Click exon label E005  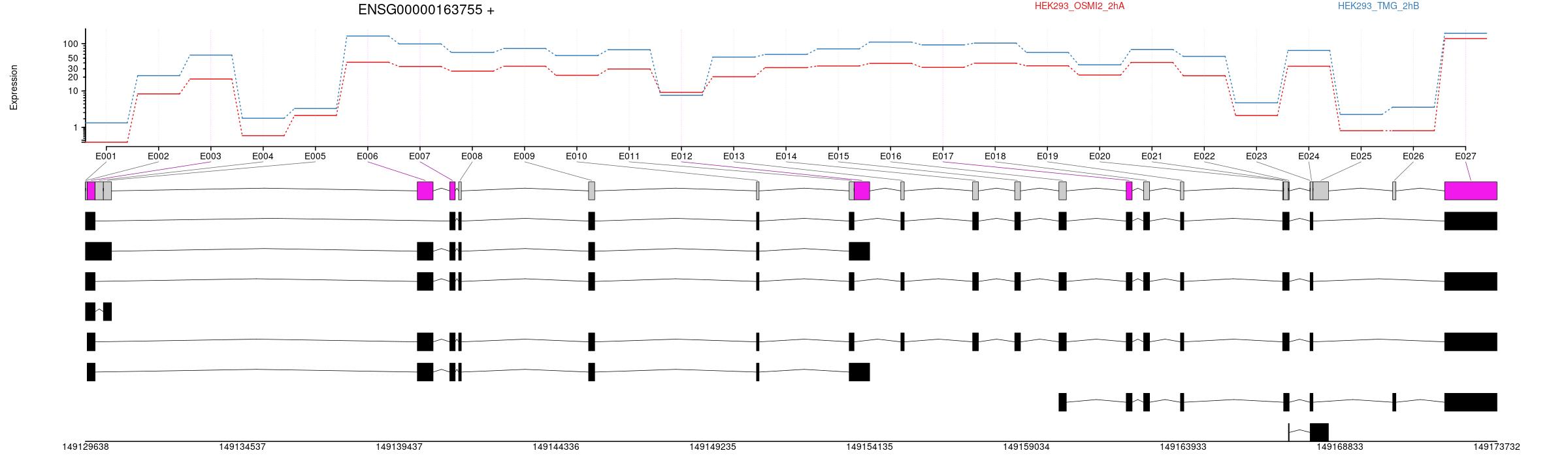coord(315,156)
